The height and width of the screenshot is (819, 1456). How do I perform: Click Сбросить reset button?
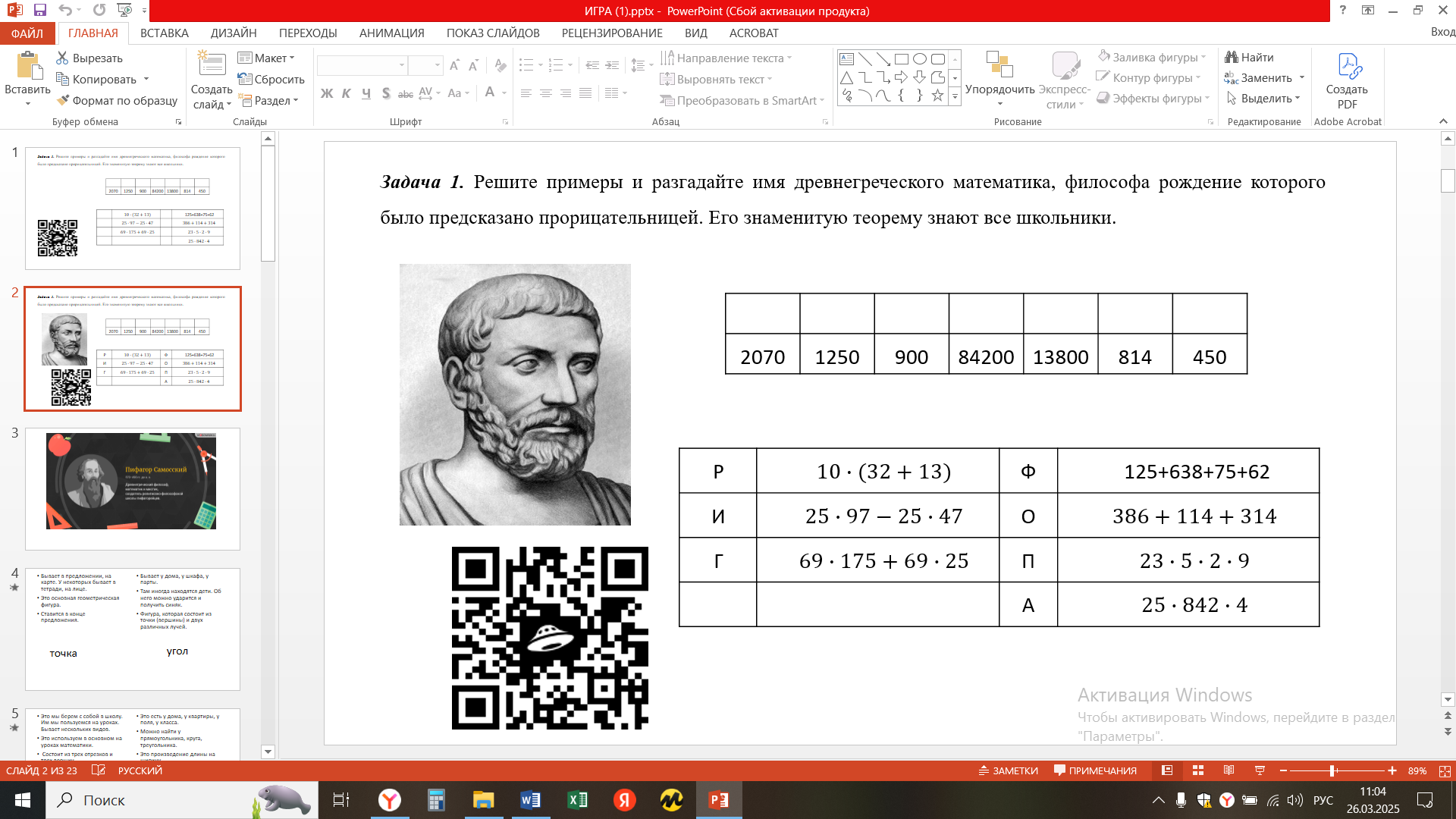pos(271,80)
